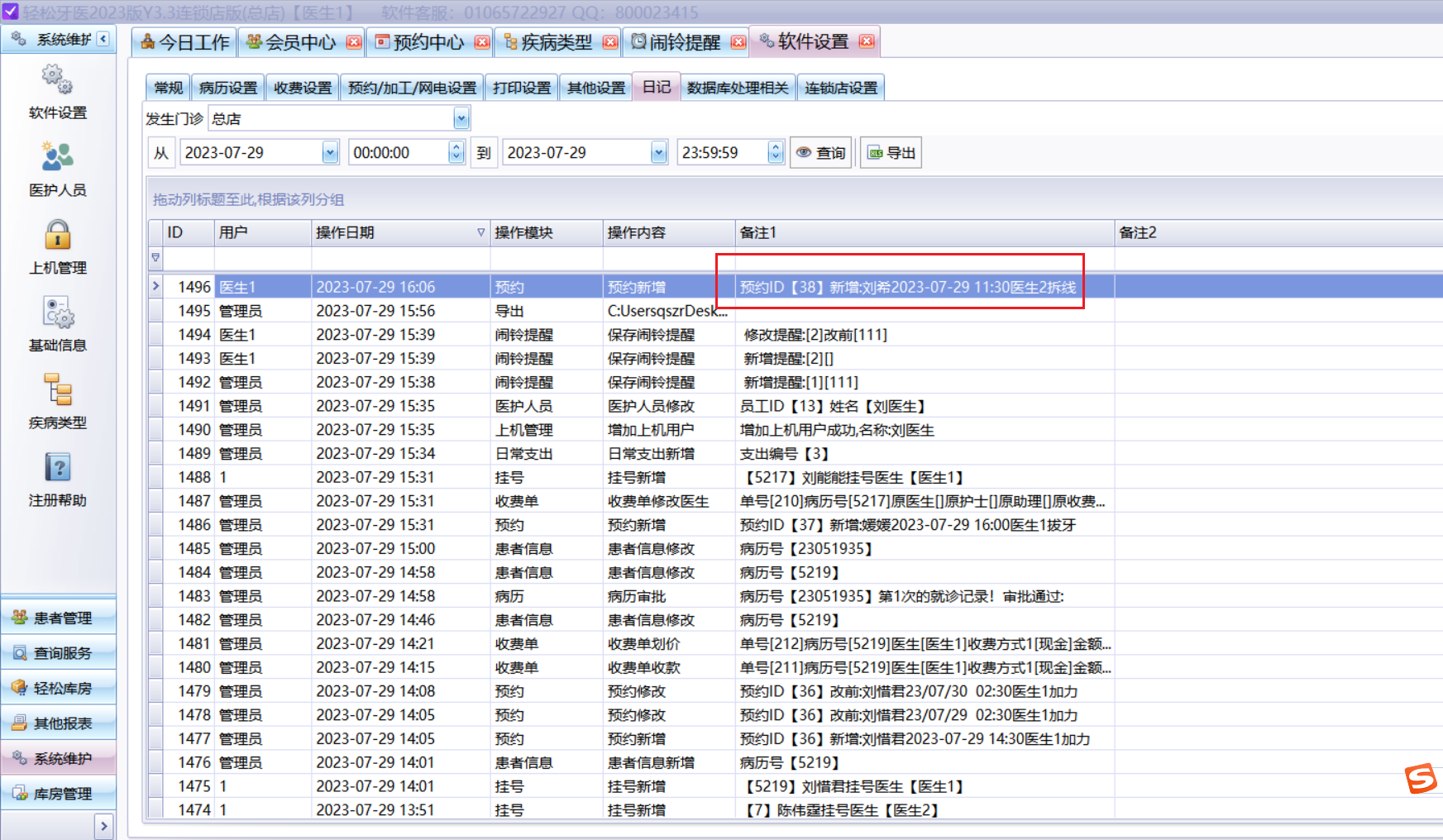Image resolution: width=1443 pixels, height=840 pixels.
Task: Open 医护人员 staff management icon
Action: (58, 169)
